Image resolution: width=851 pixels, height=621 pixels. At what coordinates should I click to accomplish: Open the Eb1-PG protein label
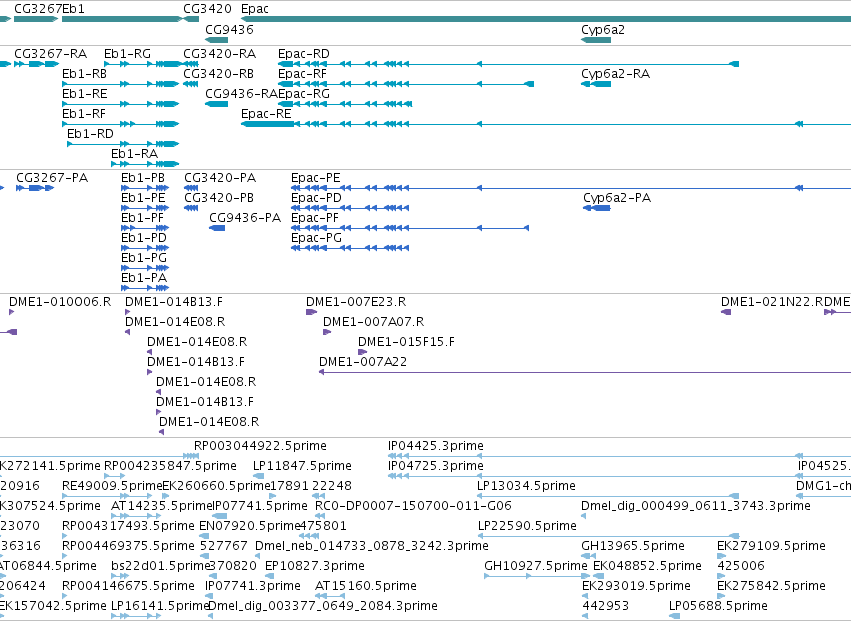[144, 258]
